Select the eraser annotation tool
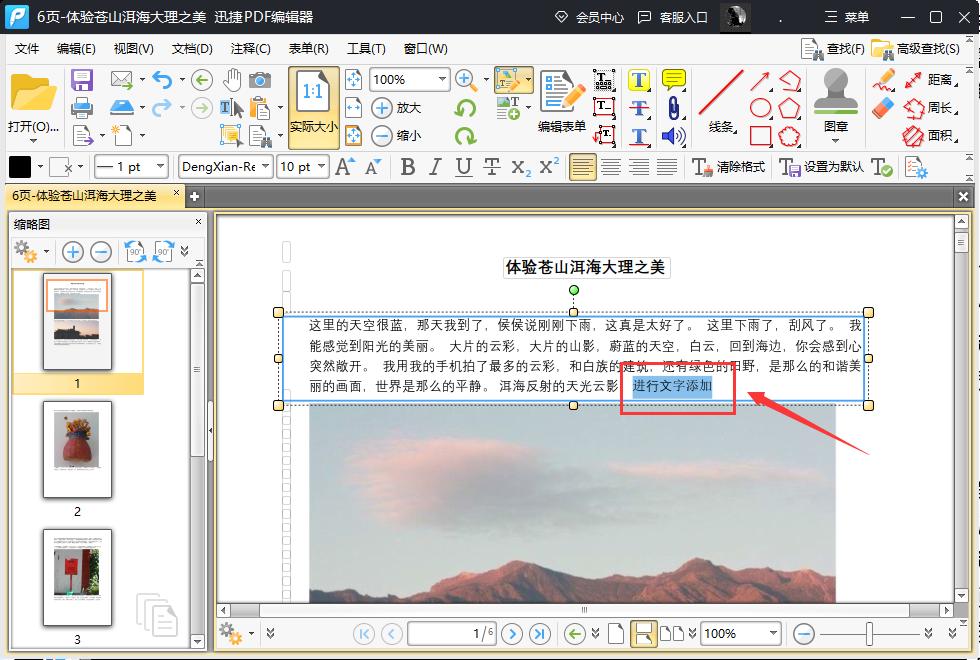980x660 pixels. [x=884, y=106]
